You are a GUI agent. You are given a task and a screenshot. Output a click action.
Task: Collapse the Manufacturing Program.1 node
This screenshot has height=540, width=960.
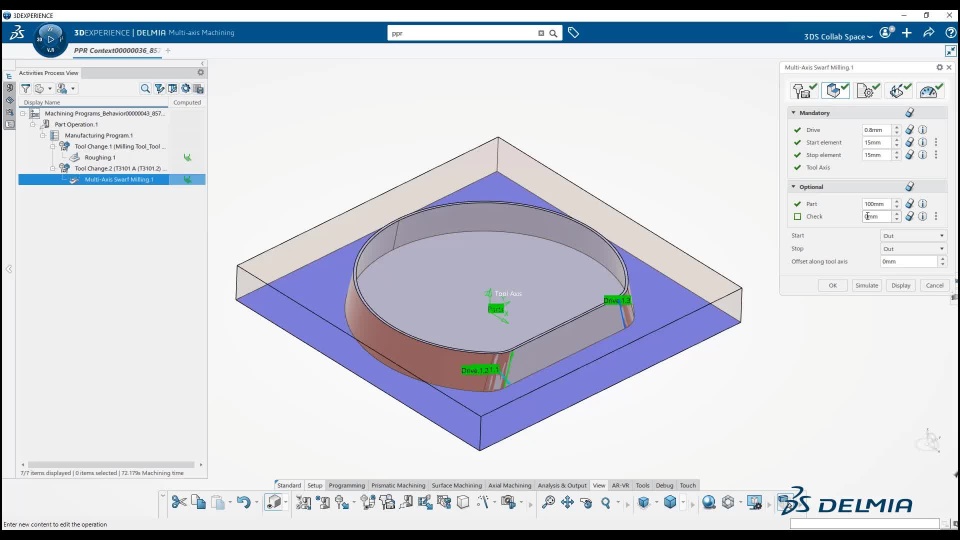pyautogui.click(x=43, y=135)
